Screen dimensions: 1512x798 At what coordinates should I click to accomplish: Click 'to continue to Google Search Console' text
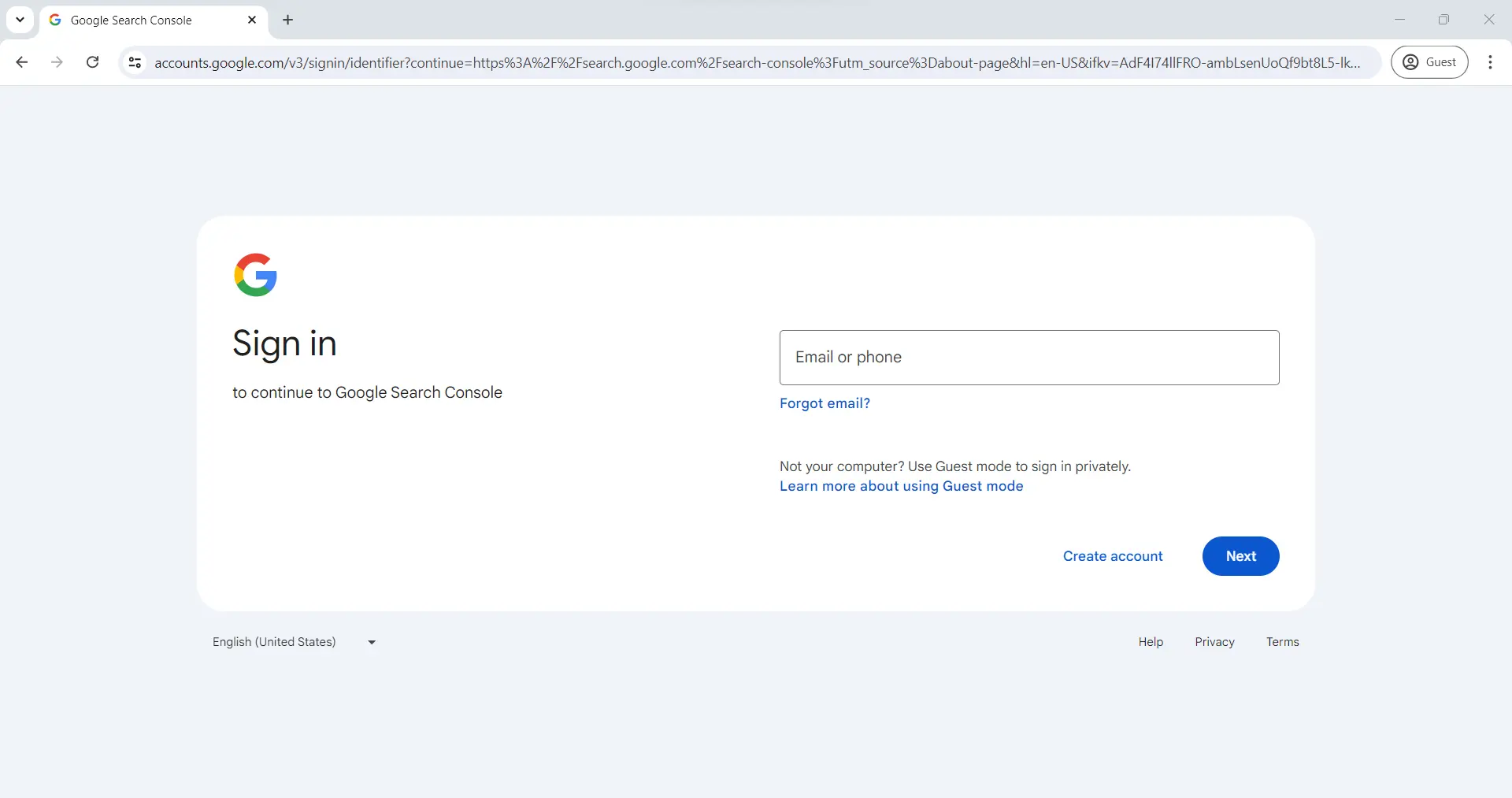click(x=367, y=392)
